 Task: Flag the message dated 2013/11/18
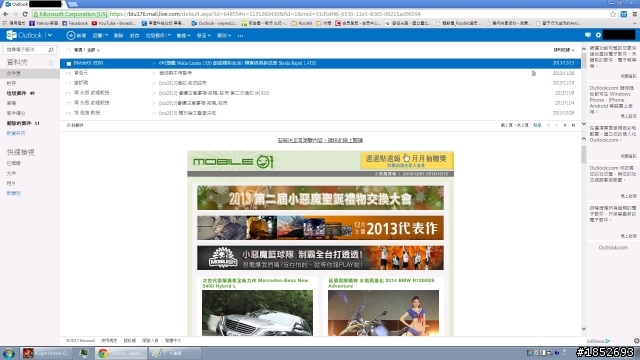click(154, 83)
